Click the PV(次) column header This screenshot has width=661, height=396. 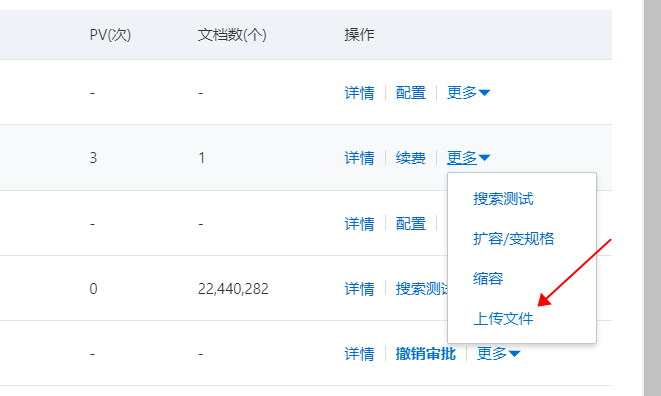coord(110,35)
